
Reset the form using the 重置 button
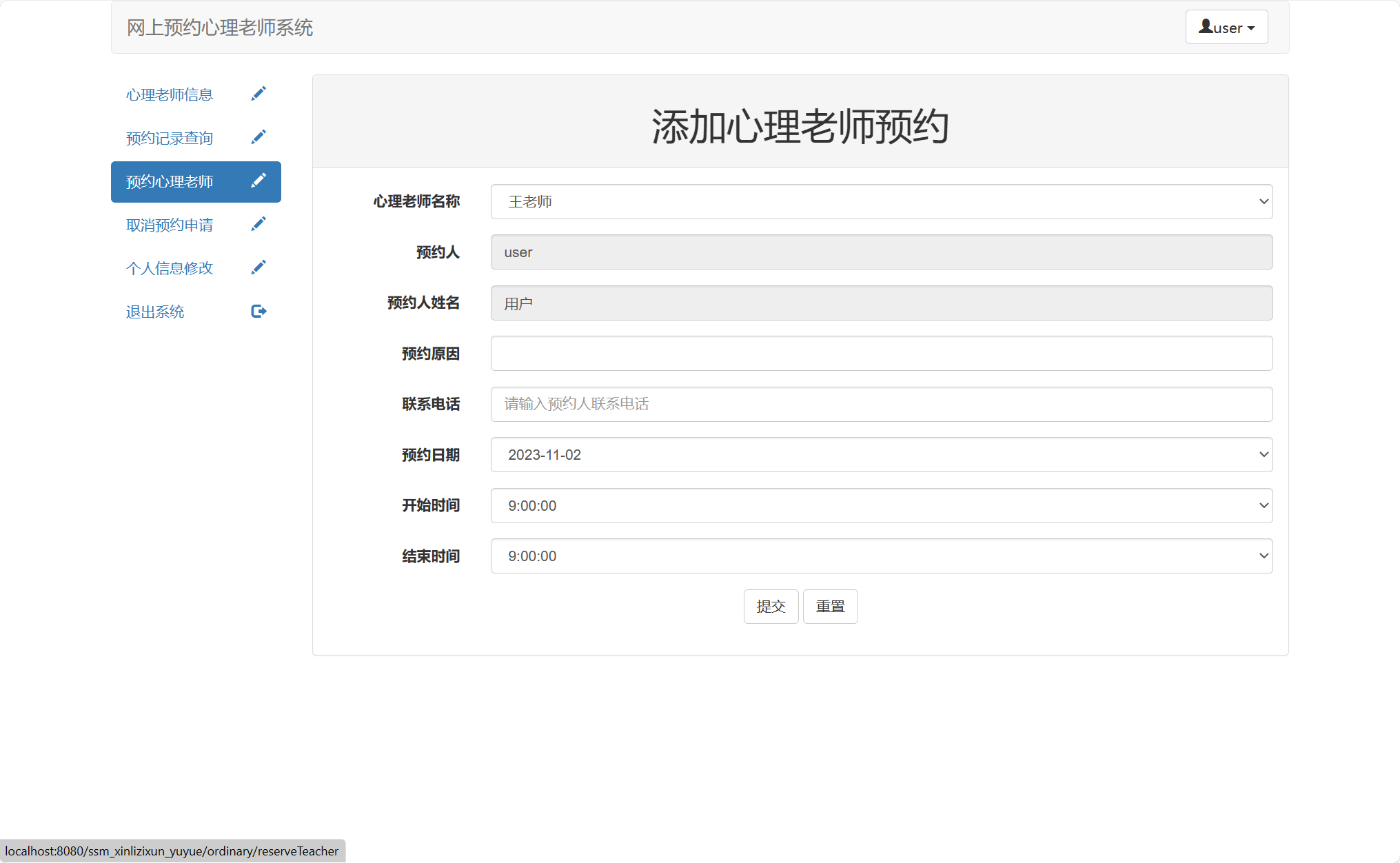point(830,606)
